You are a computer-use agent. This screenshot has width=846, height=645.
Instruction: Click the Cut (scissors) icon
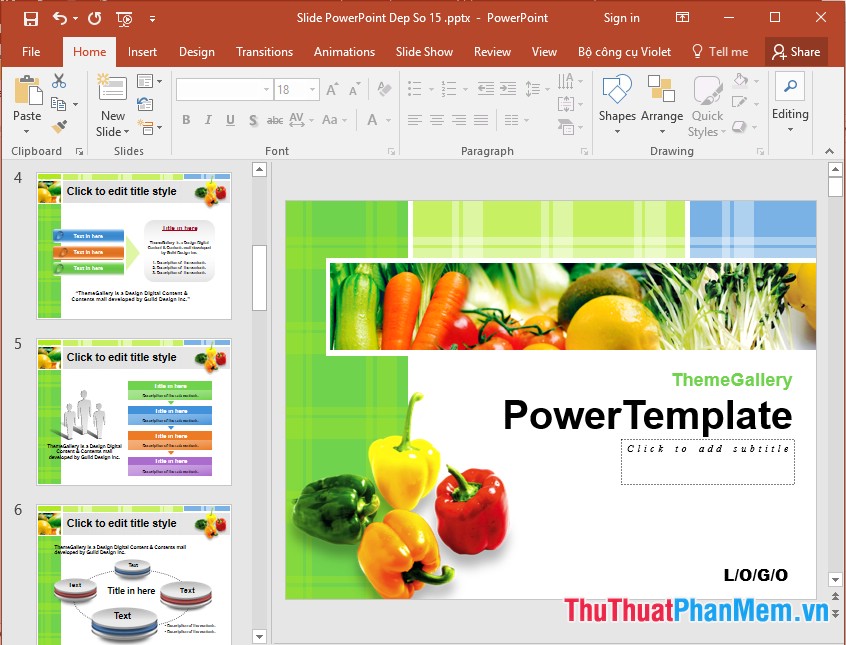57,81
